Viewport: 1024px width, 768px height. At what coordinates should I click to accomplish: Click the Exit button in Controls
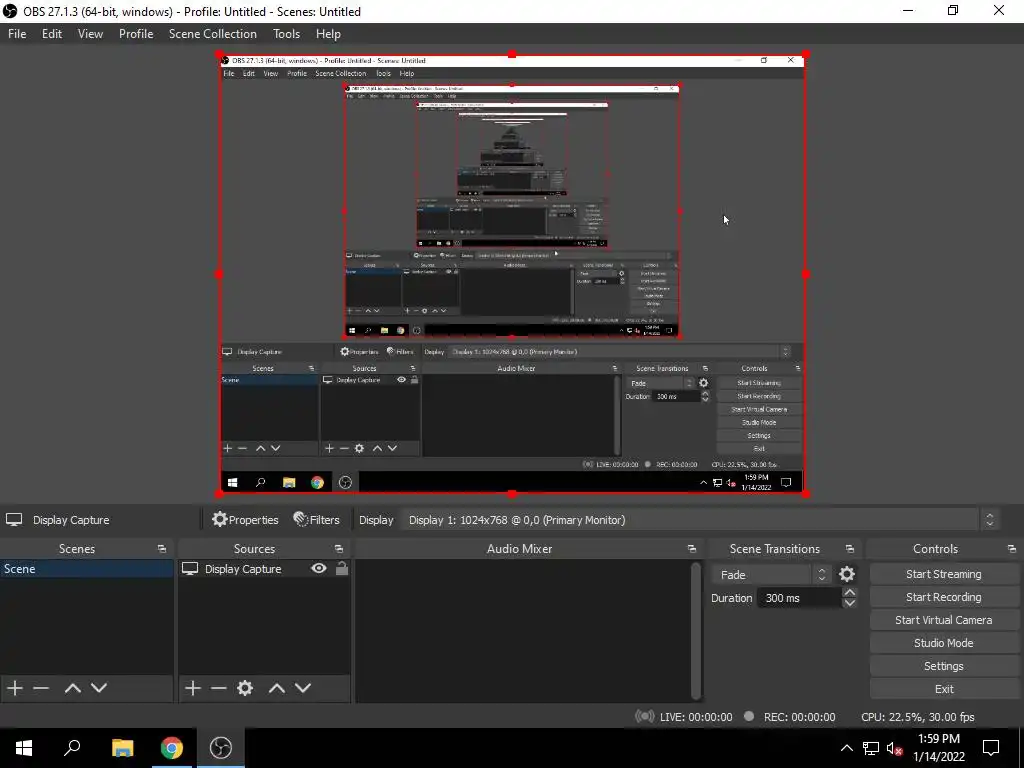(944, 689)
